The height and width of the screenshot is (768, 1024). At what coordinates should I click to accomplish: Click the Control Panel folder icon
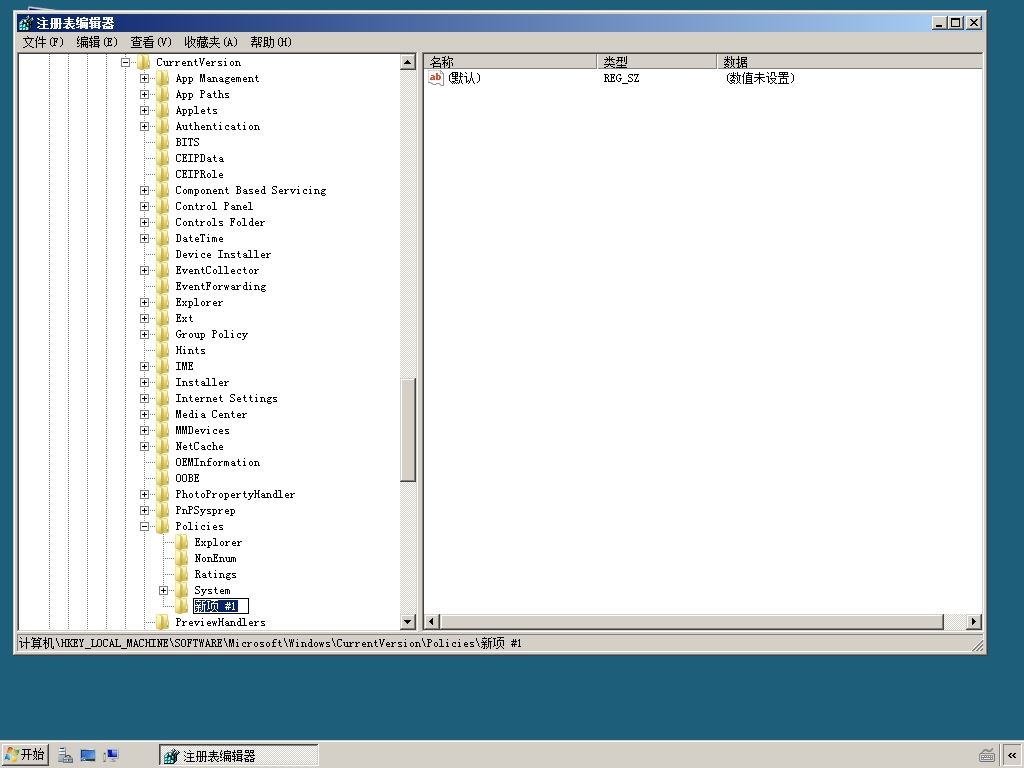[x=163, y=206]
